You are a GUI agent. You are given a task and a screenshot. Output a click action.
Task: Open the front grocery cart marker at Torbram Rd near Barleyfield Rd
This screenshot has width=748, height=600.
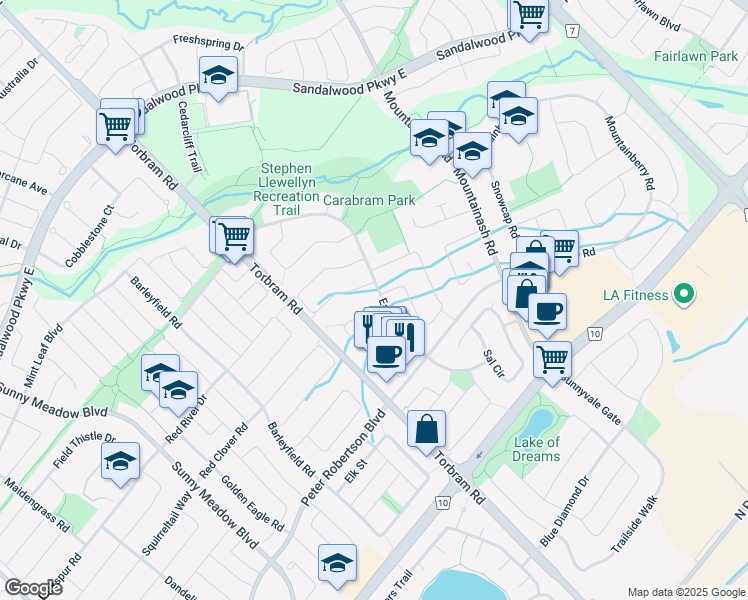pos(234,237)
